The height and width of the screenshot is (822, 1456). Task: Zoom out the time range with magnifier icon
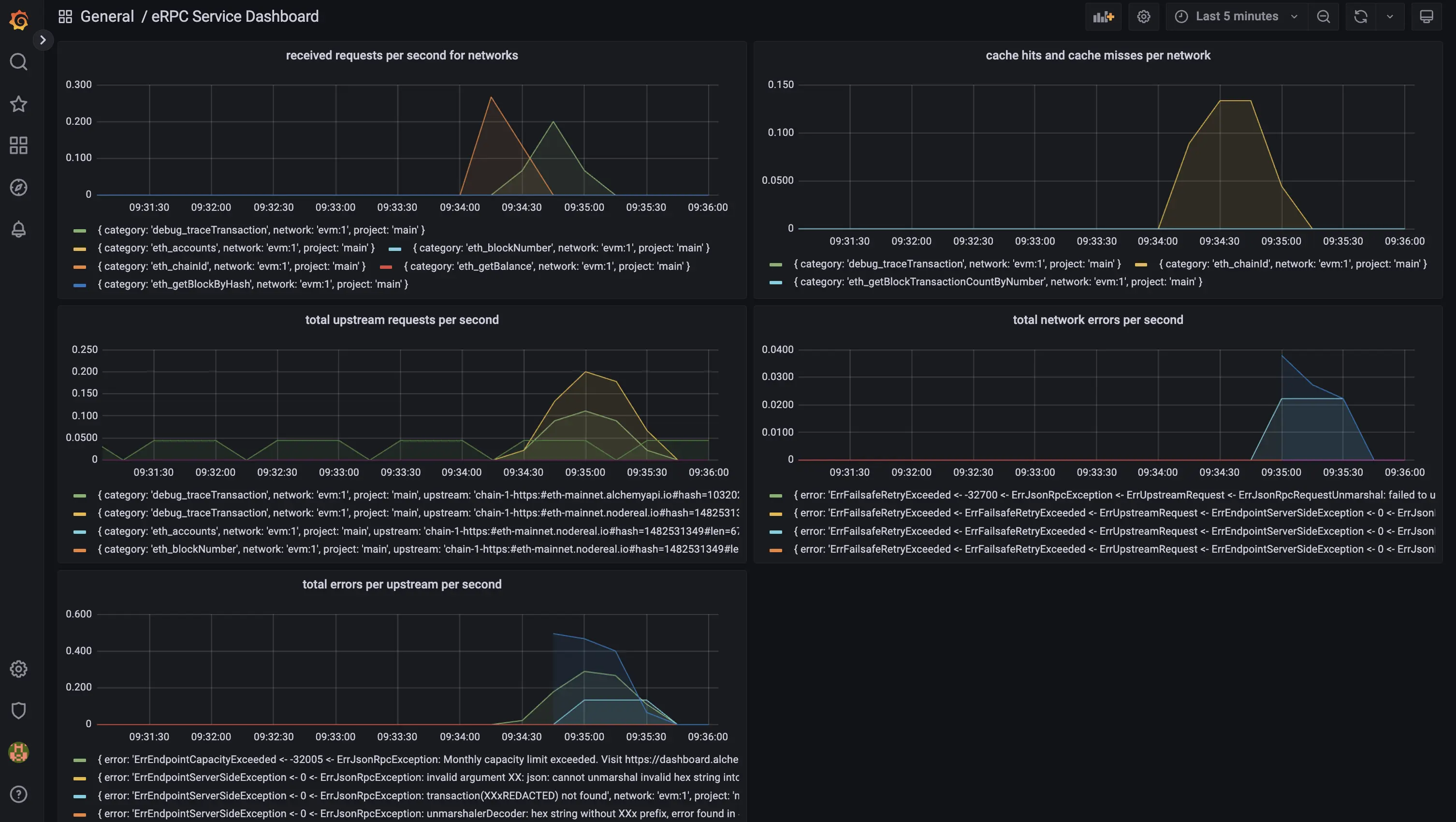(1324, 16)
